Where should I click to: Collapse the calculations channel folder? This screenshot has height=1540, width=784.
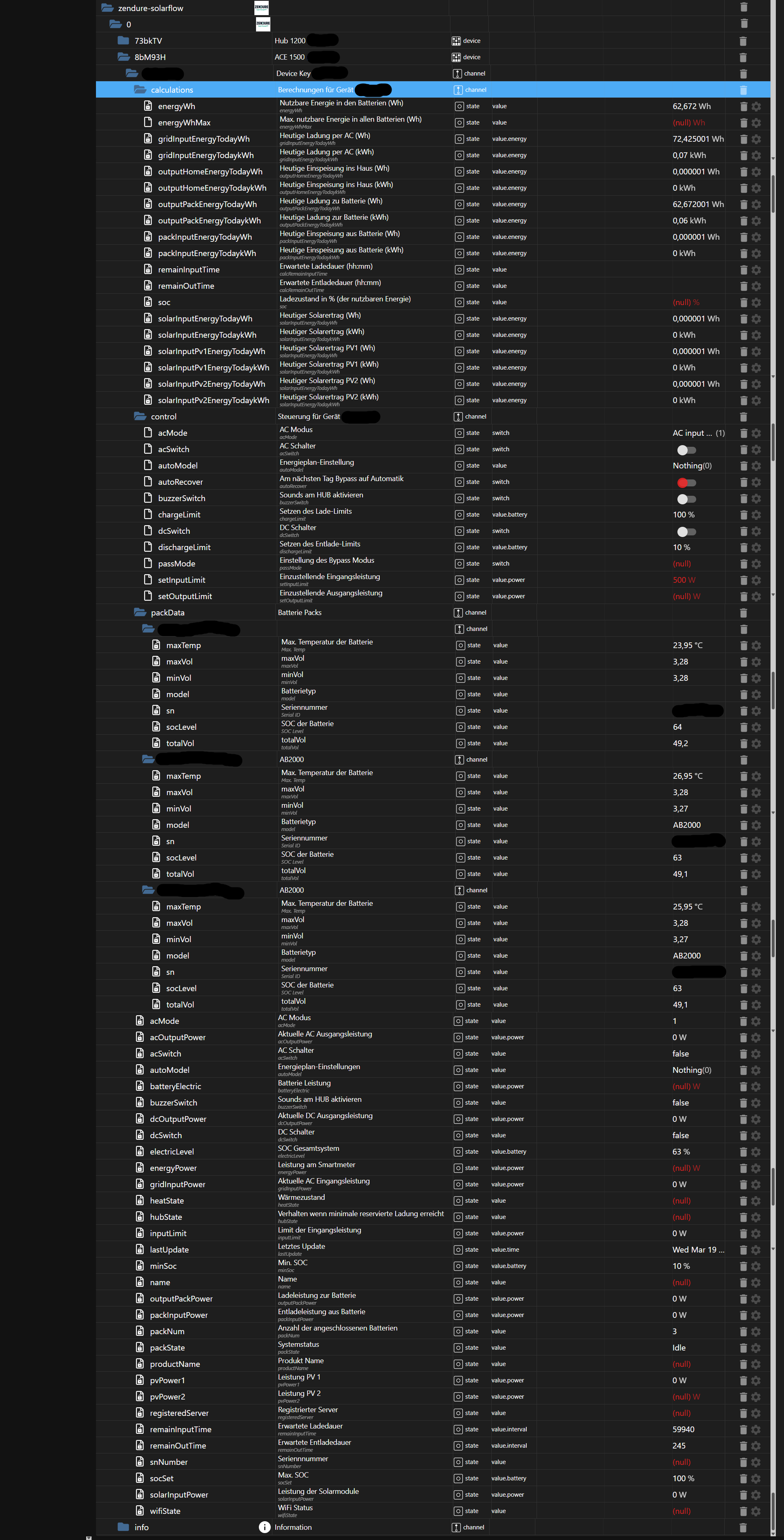140,90
